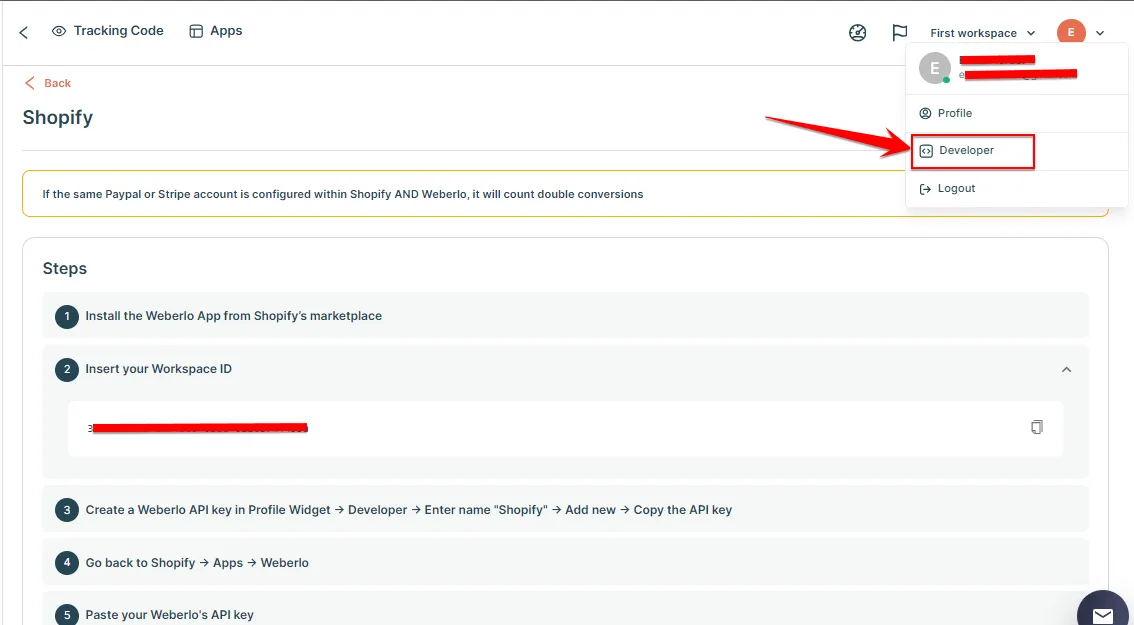Copy the Workspace ID to clipboard
1134x625 pixels.
[x=1036, y=427]
